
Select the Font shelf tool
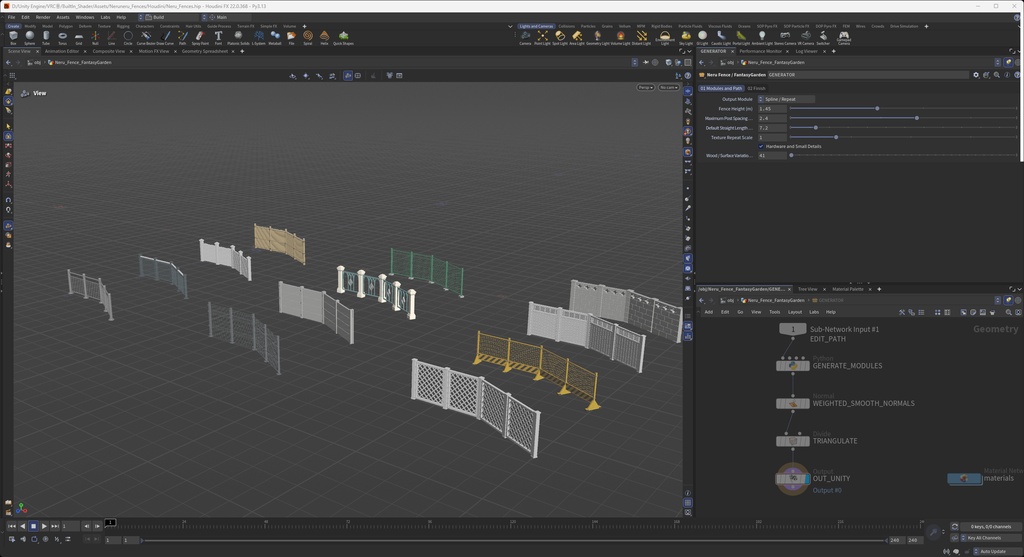coord(218,38)
